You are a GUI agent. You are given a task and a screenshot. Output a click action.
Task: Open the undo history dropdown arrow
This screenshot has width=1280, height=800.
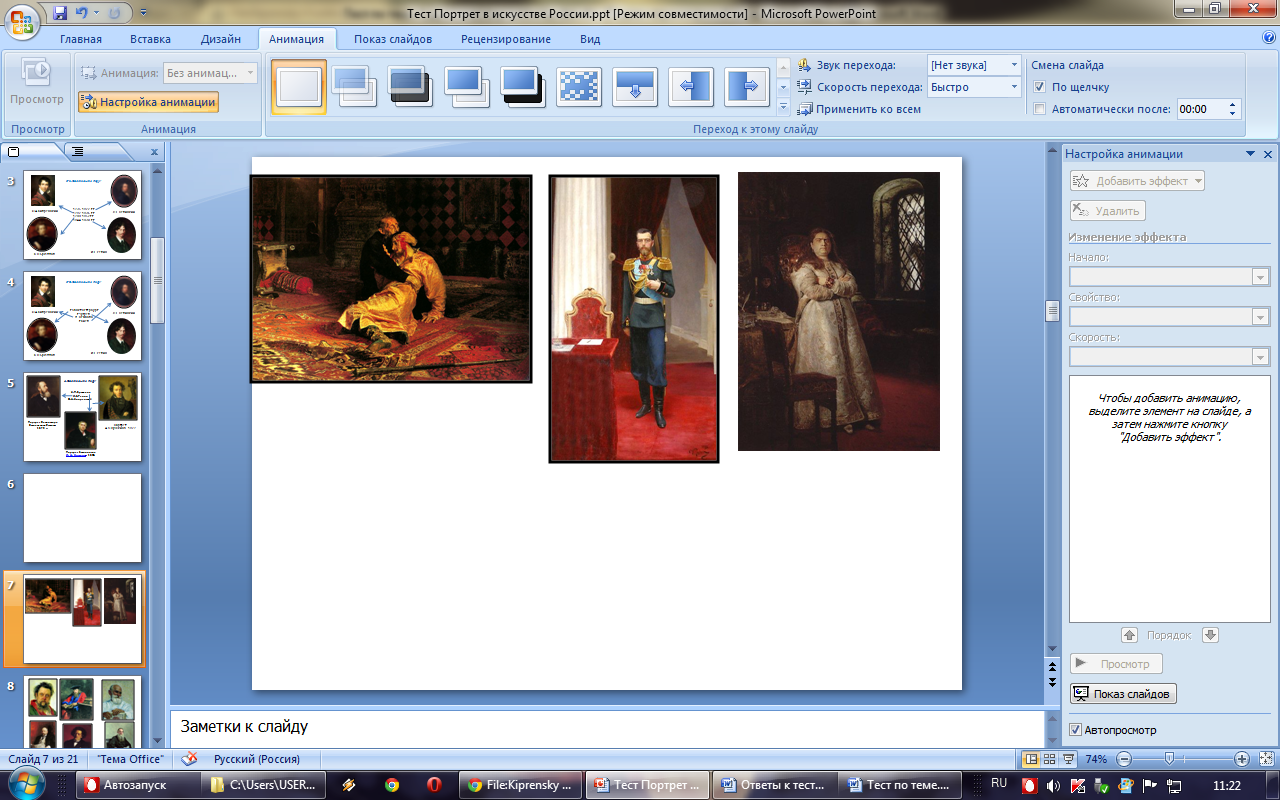(x=95, y=13)
